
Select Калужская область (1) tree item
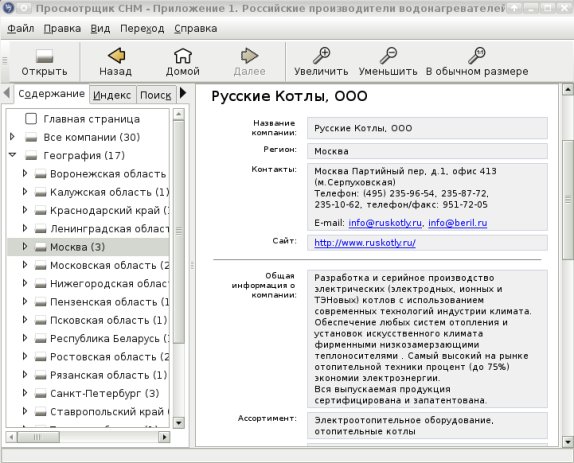(x=109, y=192)
